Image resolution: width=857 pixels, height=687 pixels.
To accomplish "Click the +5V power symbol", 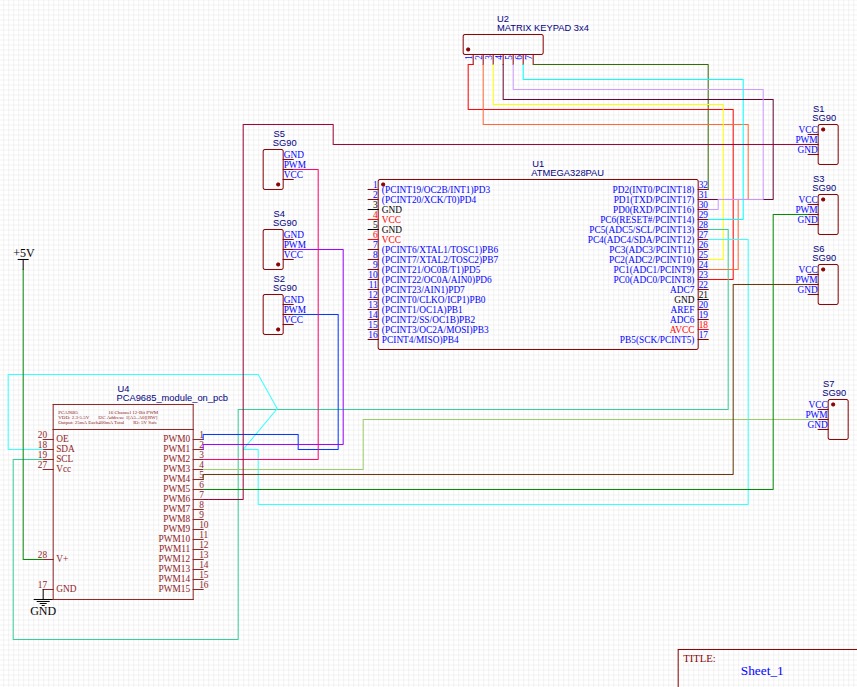I will pos(24,257).
